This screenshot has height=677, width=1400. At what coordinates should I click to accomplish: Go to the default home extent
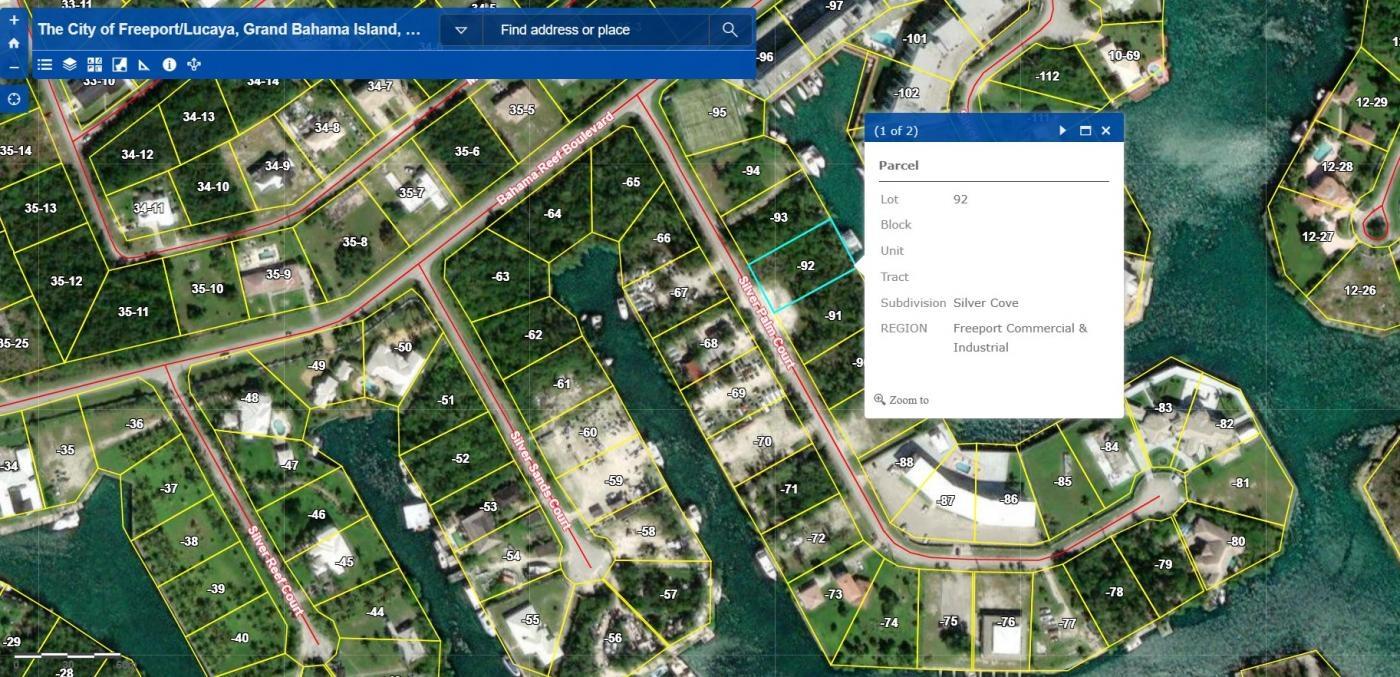pos(14,43)
